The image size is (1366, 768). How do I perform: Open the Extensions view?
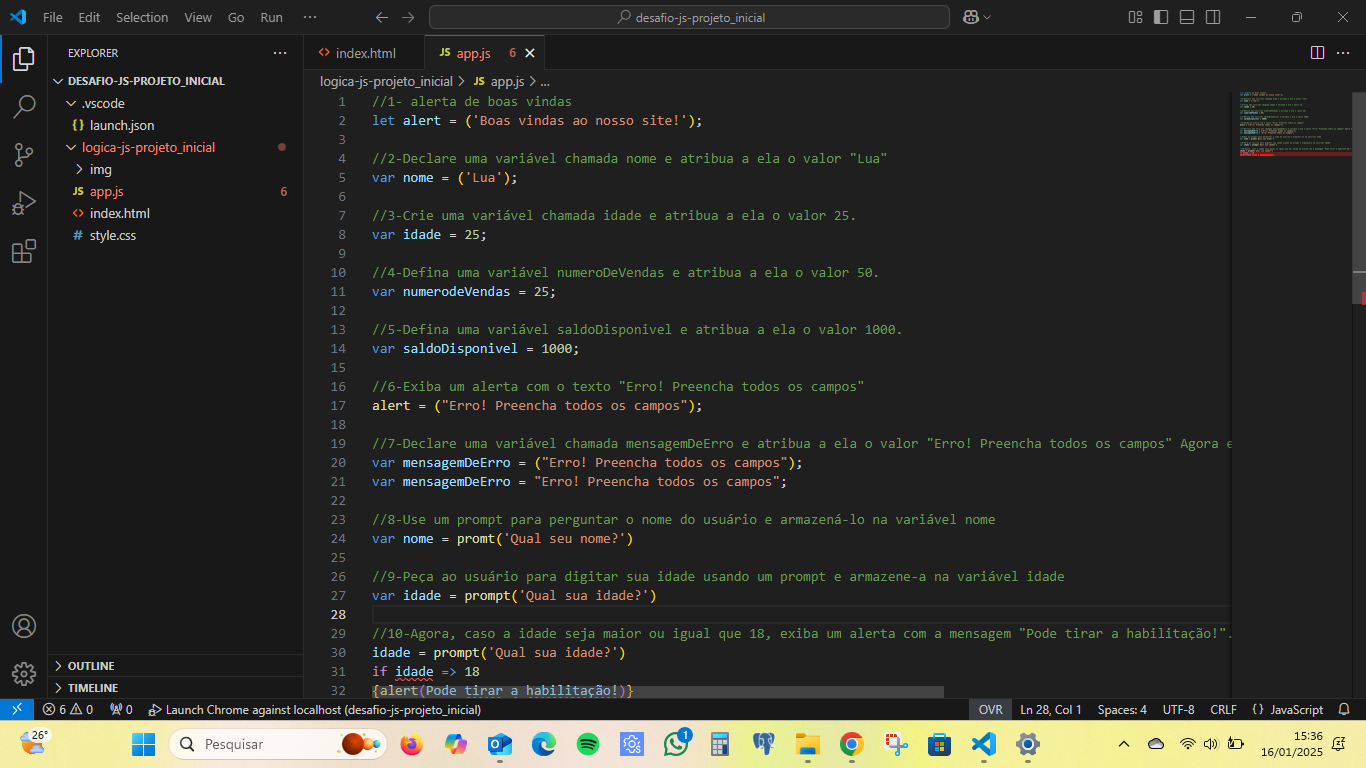pos(24,251)
